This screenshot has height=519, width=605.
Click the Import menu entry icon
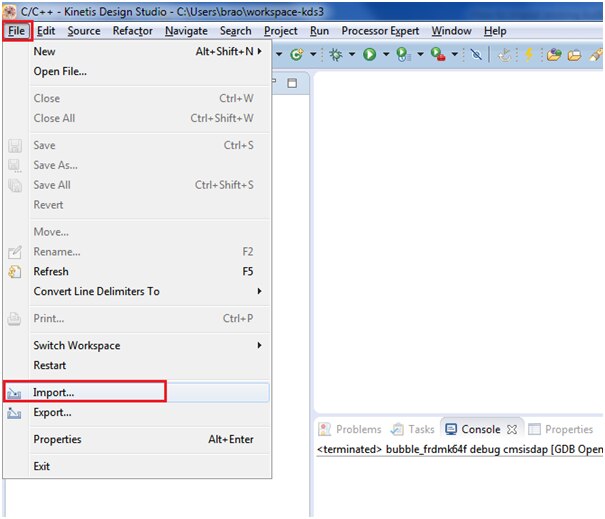14,393
